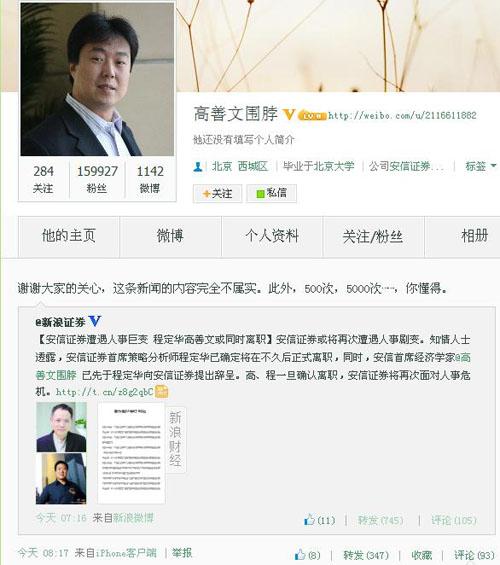Send a message via 私信 button
The width and height of the screenshot is (500, 565).
pyautogui.click(x=272, y=193)
